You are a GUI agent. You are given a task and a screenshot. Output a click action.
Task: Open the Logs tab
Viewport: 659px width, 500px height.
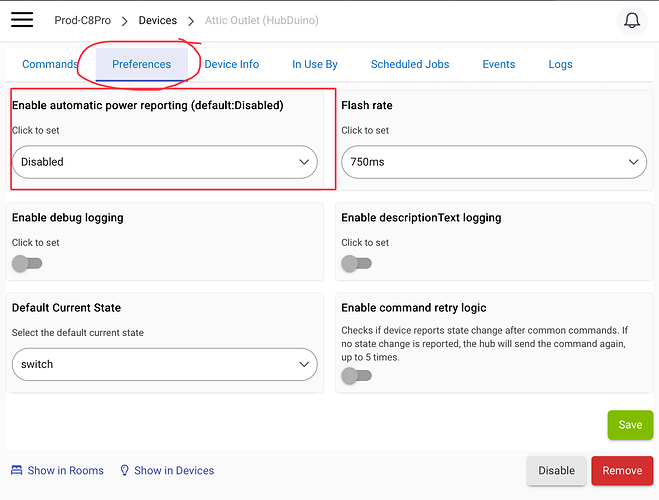pyautogui.click(x=560, y=64)
